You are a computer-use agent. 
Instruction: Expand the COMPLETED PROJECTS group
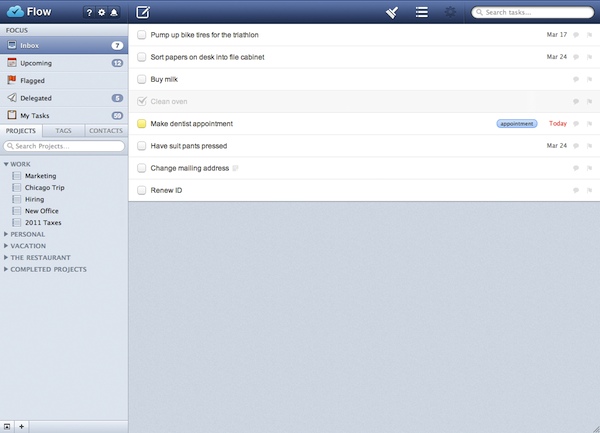point(6,269)
